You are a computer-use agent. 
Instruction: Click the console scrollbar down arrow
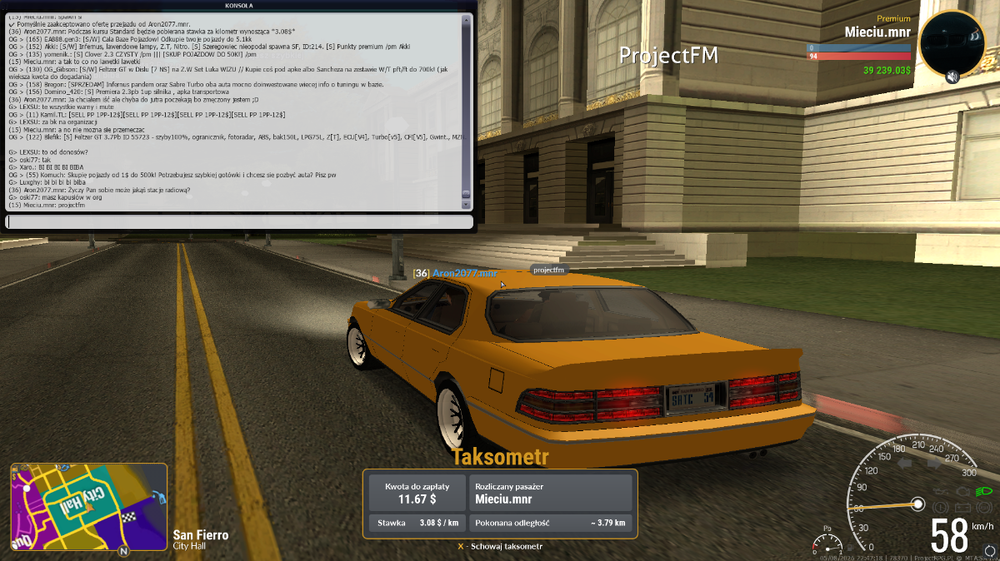pos(466,205)
